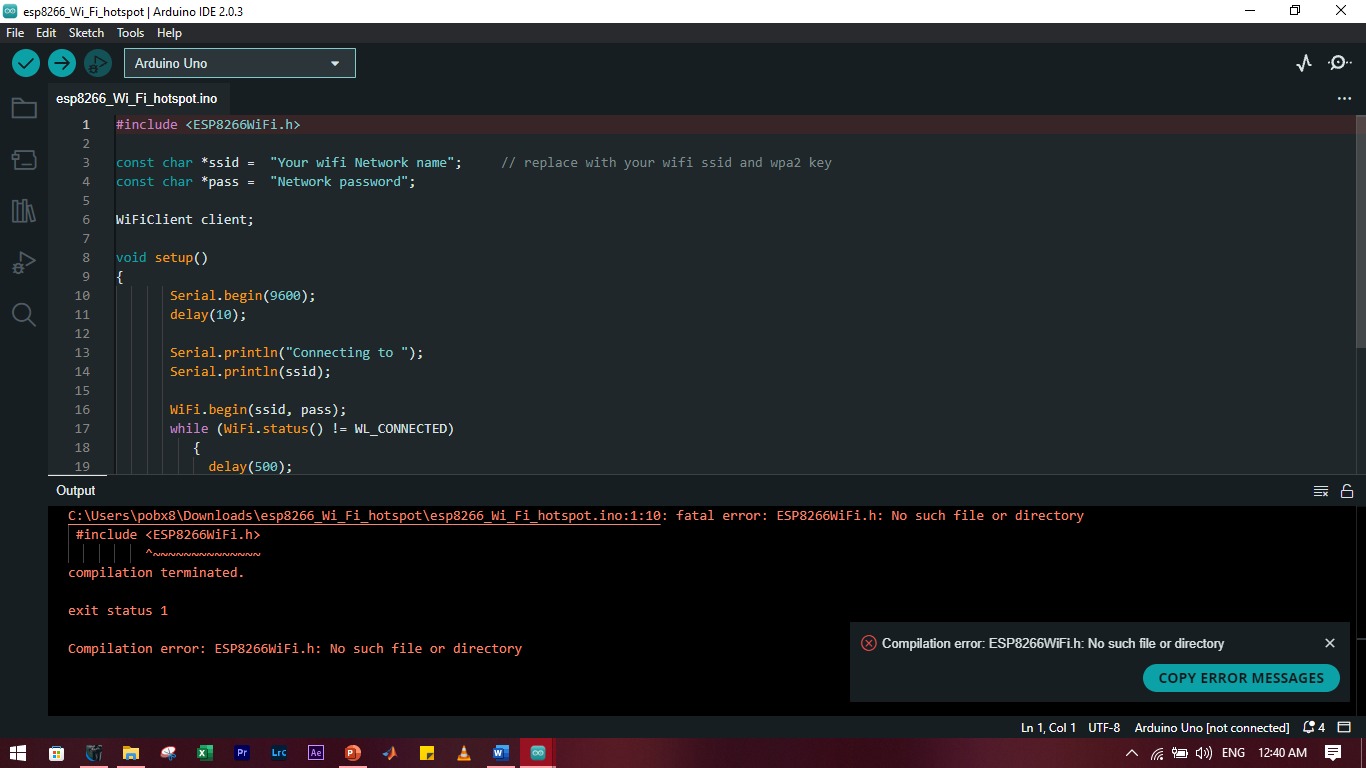
Task: Open the Wi-Fi network tray icon
Action: pyautogui.click(x=1157, y=753)
